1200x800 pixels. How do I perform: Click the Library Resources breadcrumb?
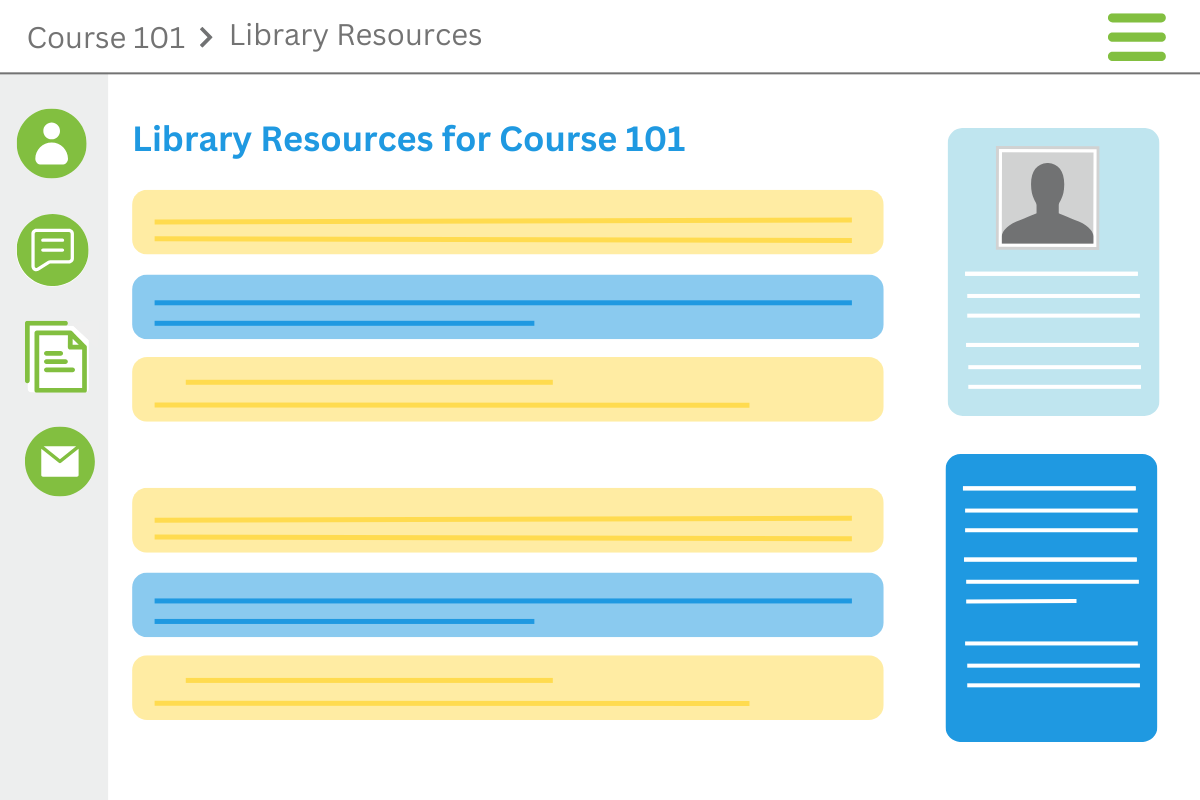[356, 35]
